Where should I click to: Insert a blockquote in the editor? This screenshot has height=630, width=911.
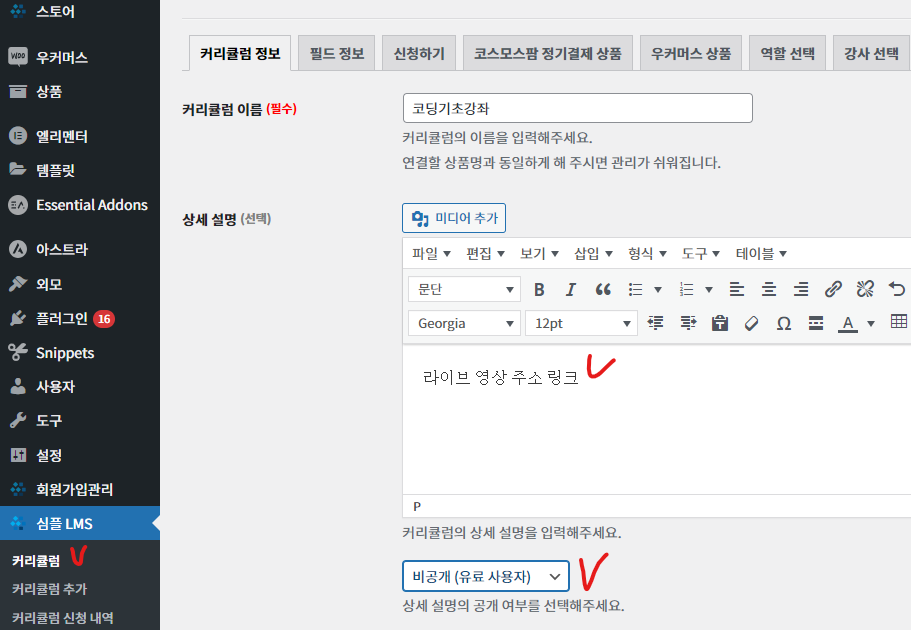(x=603, y=289)
